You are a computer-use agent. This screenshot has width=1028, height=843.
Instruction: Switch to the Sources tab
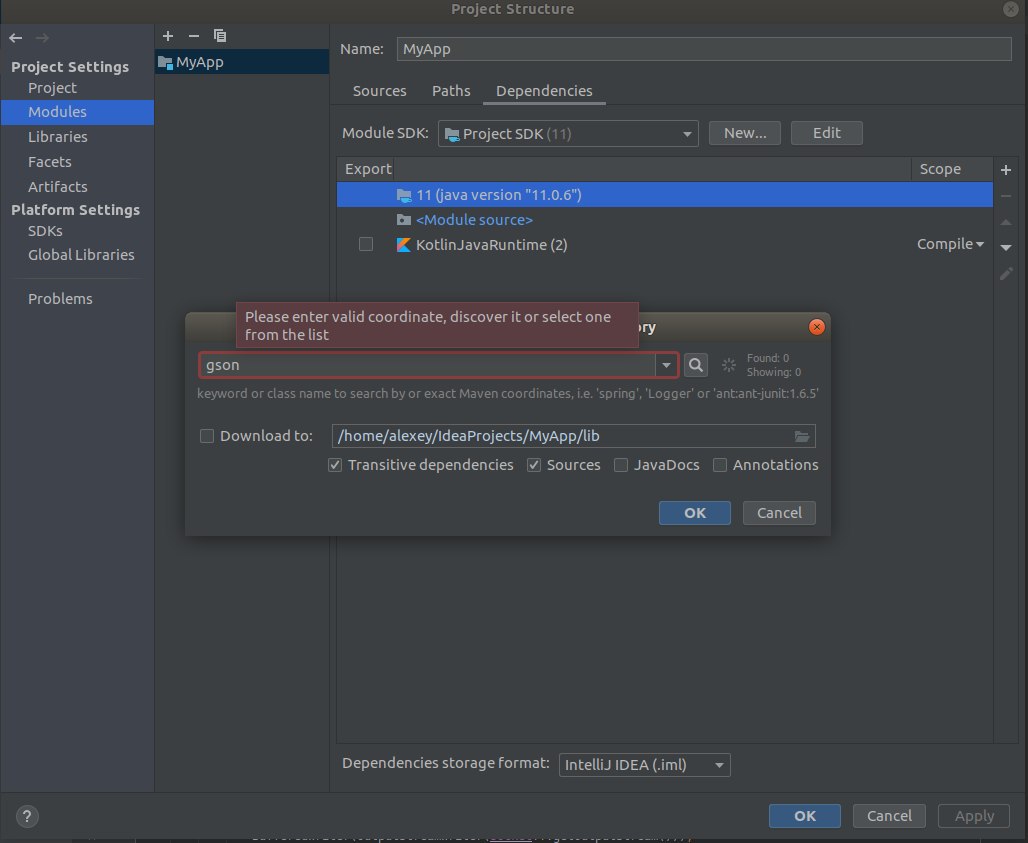[380, 91]
